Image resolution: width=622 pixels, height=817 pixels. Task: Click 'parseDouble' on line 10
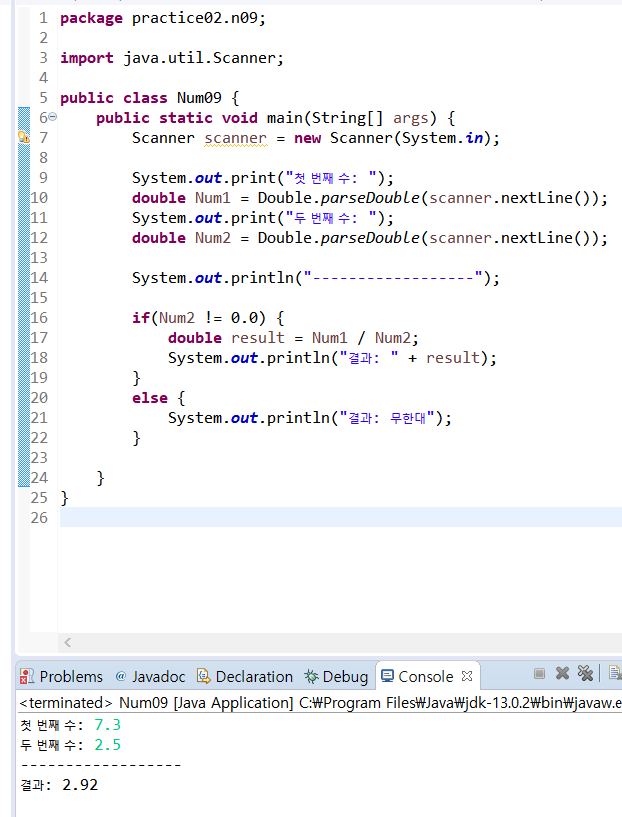(x=370, y=198)
